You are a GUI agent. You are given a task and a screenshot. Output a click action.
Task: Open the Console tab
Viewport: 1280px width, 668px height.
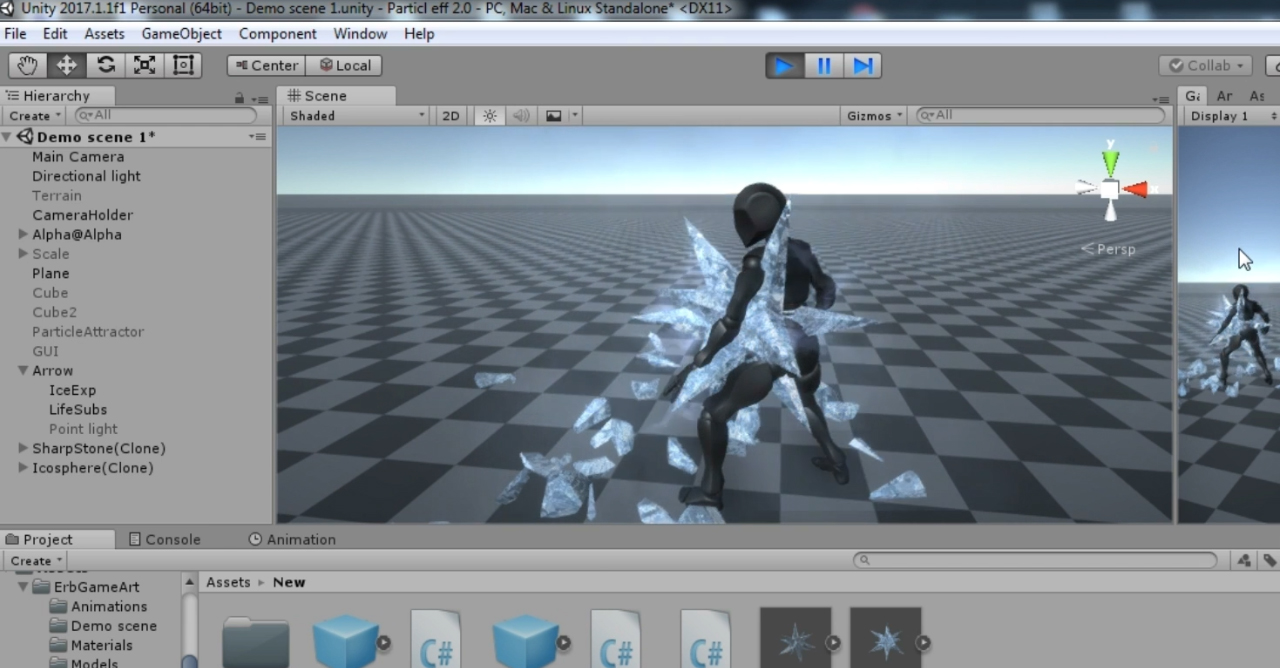click(x=165, y=539)
